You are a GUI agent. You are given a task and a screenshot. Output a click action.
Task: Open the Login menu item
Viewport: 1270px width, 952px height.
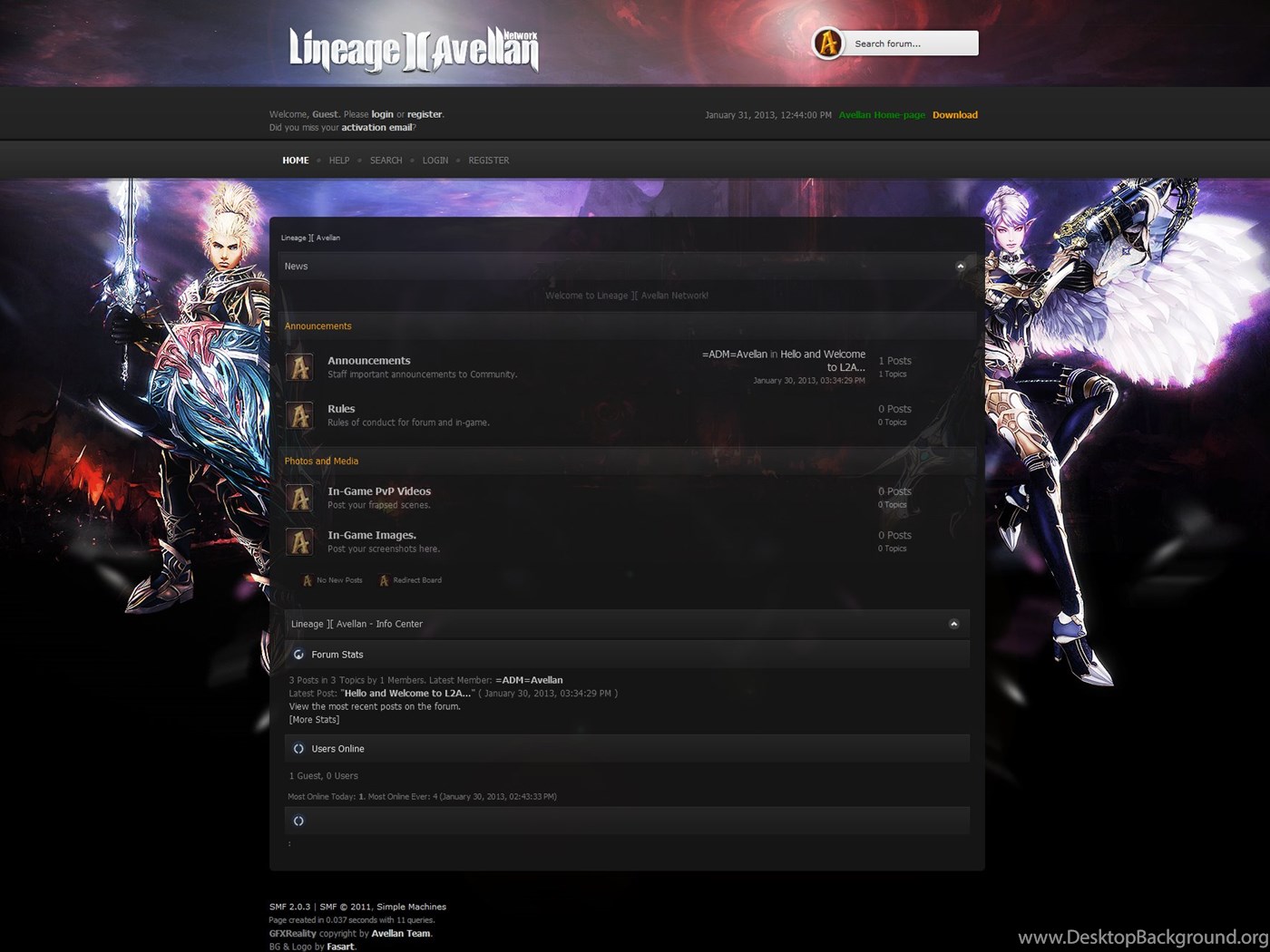click(435, 160)
